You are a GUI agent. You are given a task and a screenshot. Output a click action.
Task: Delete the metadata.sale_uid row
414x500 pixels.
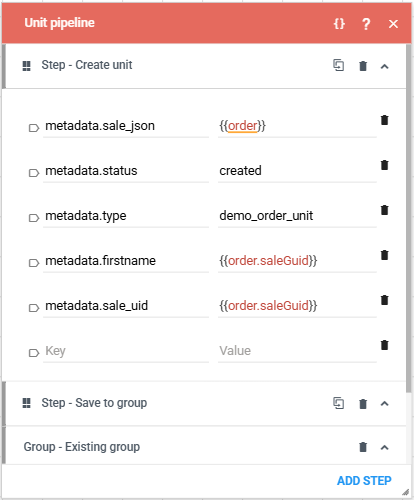point(385,300)
